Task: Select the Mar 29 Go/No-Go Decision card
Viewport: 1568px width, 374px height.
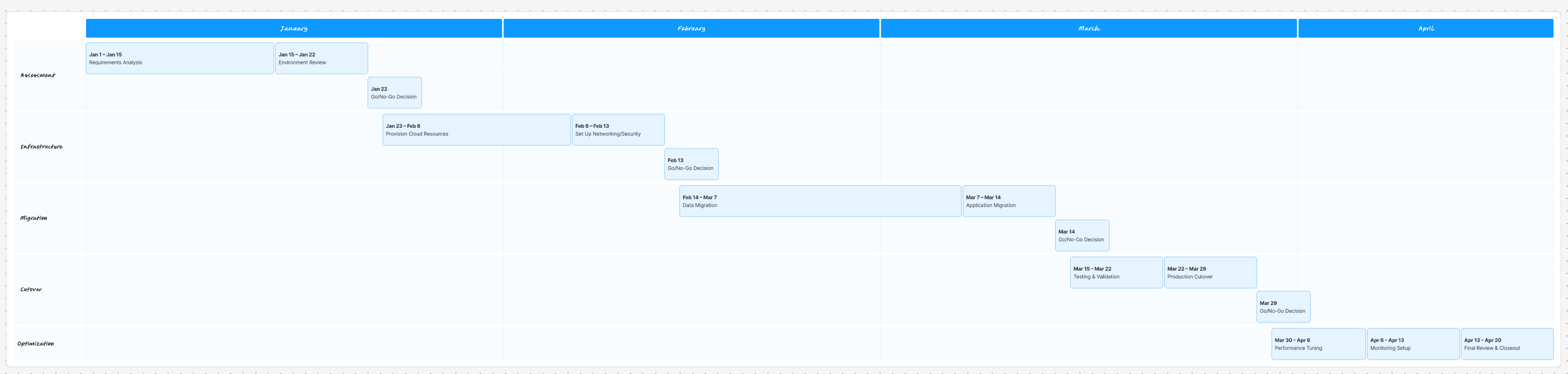Action: tap(1284, 306)
